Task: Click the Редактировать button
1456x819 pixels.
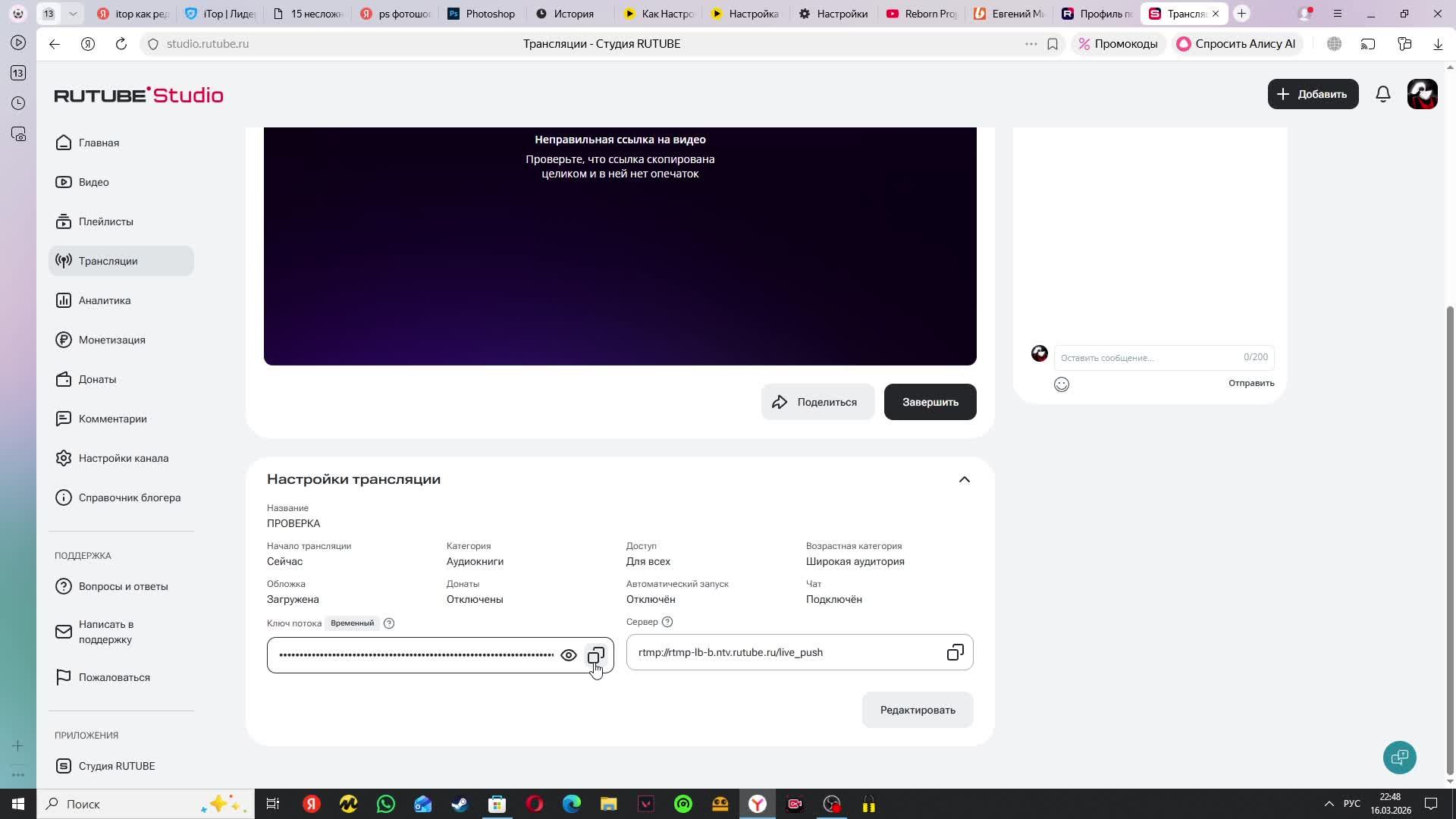Action: point(917,710)
